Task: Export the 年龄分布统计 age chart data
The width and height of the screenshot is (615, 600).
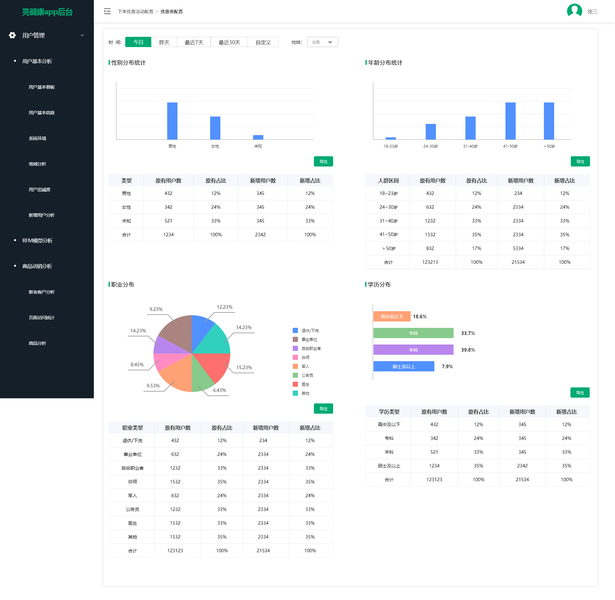Action: click(580, 161)
